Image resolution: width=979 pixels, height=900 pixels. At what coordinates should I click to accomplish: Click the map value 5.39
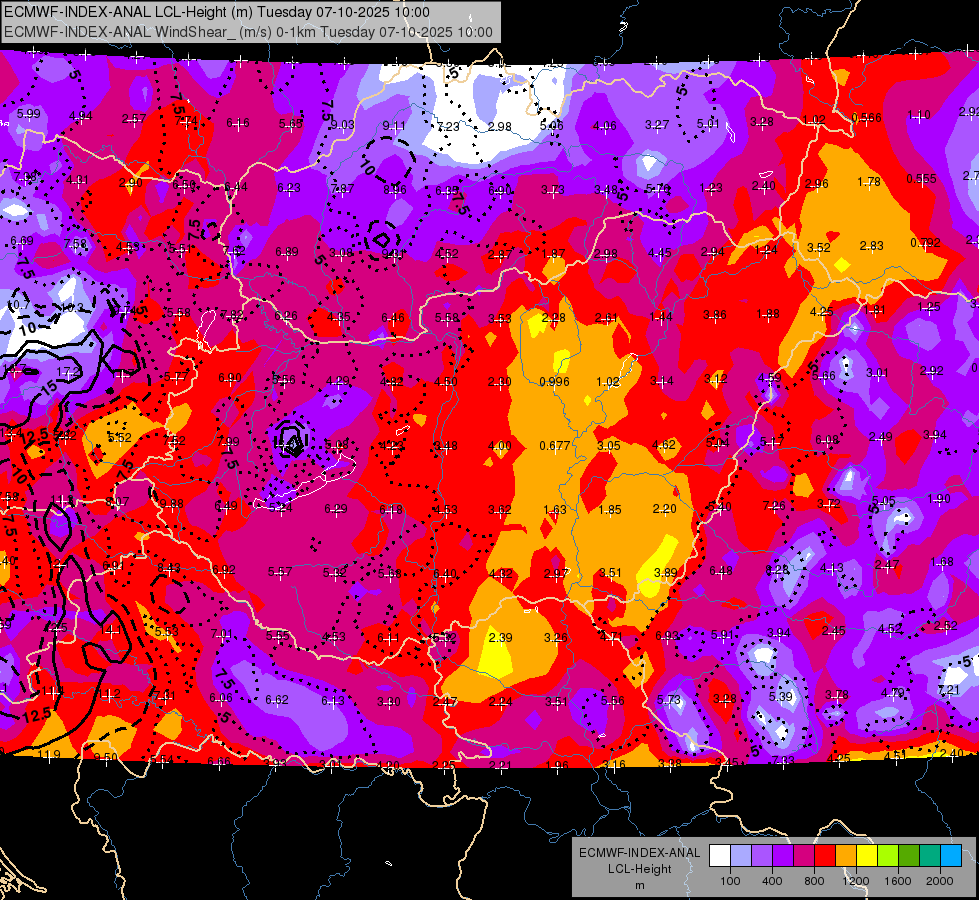780,696
